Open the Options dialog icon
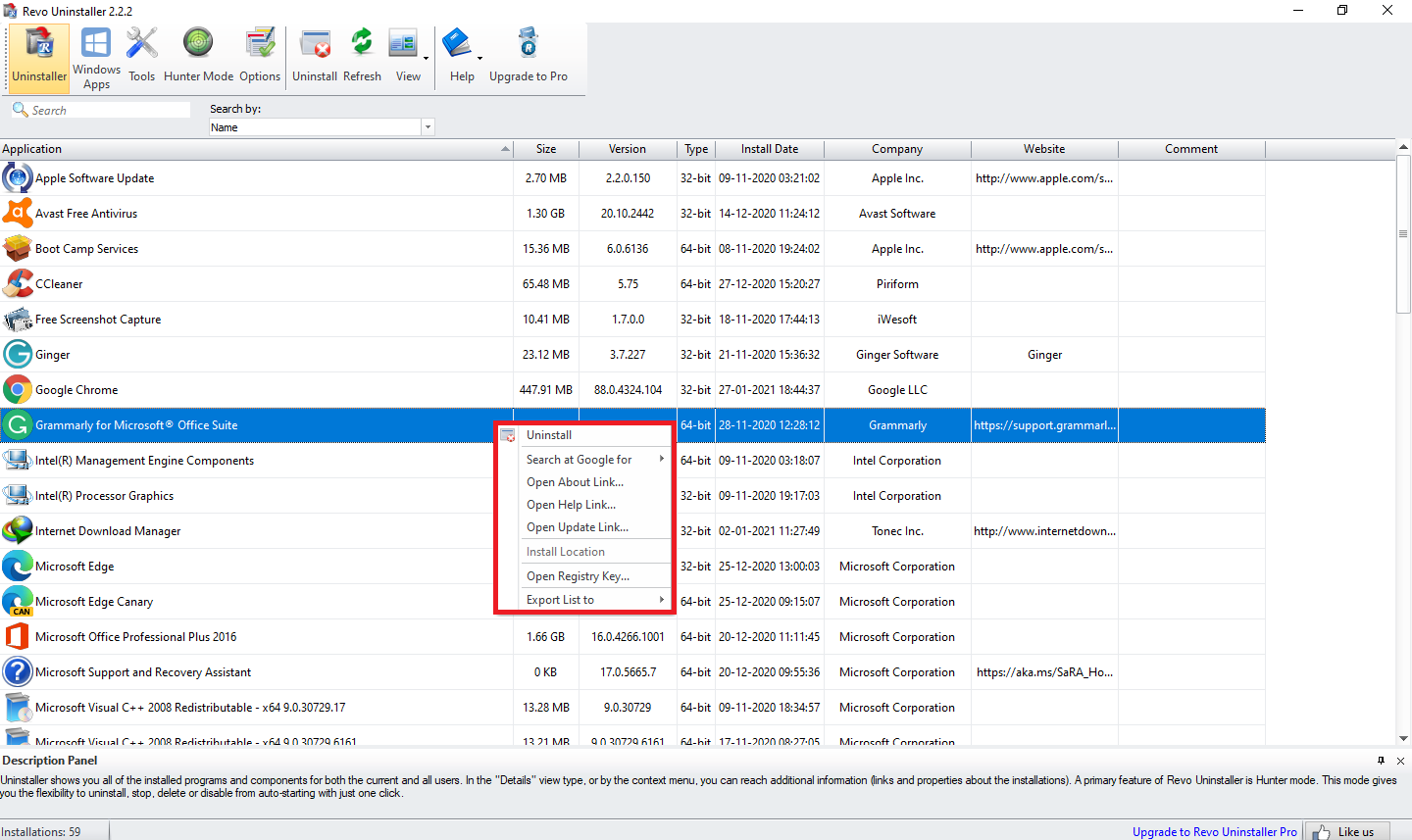Image resolution: width=1412 pixels, height=840 pixels. pyautogui.click(x=260, y=57)
